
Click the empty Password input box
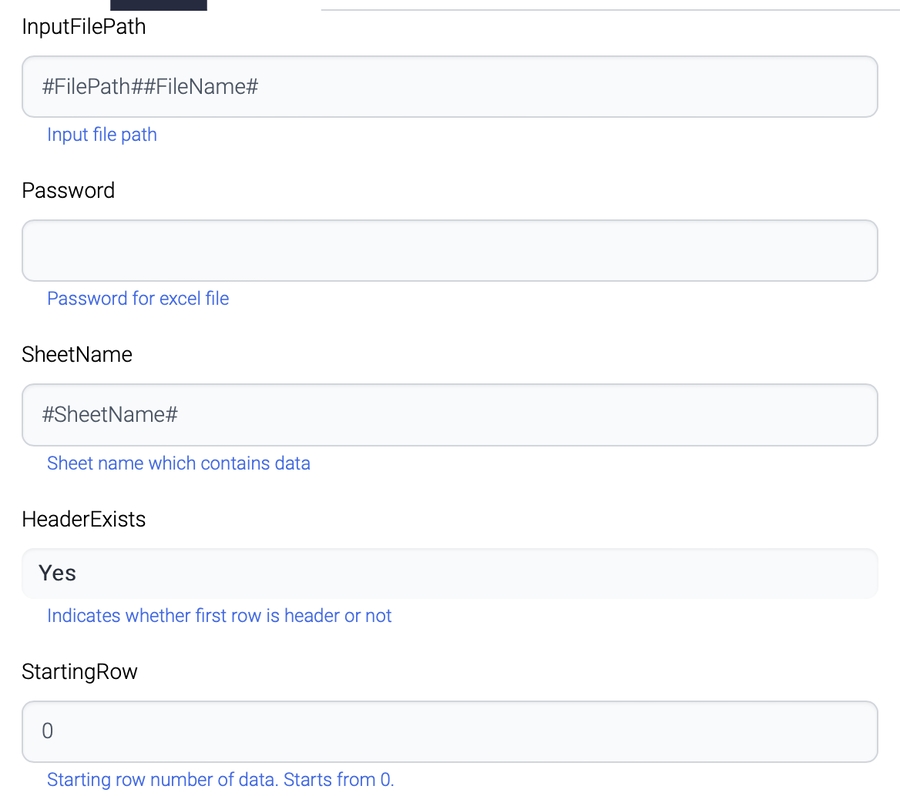450,250
